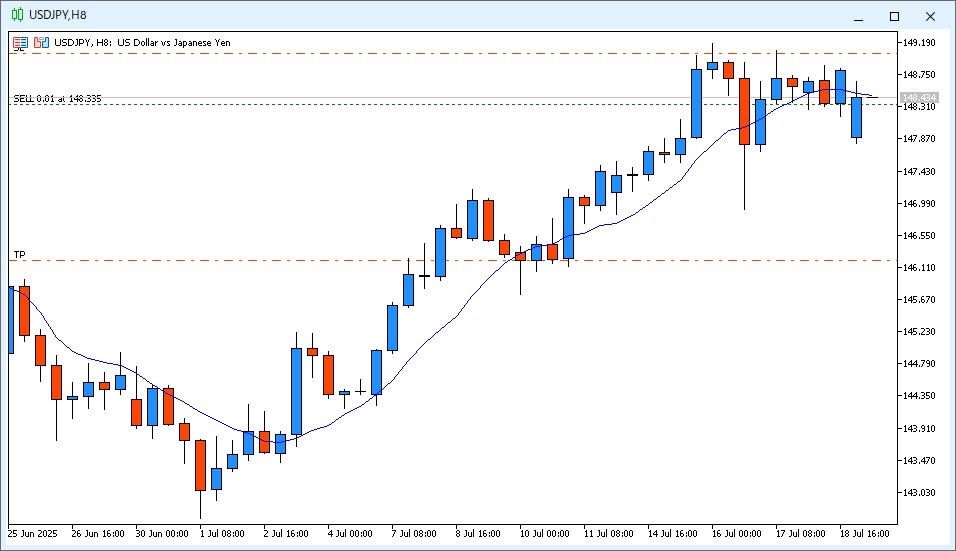Click 'USDJPY, H8: US Dollar vs Japanese Yen' label
This screenshot has height=551, width=956.
[x=142, y=43]
